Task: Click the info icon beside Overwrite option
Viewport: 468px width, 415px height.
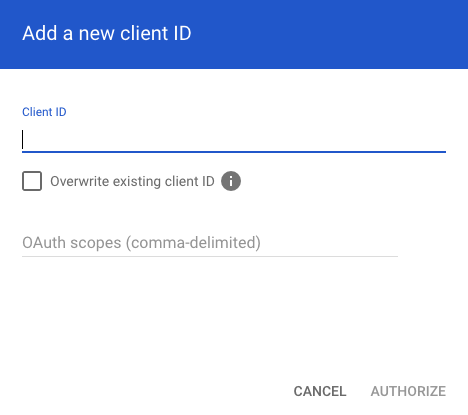Action: [x=231, y=181]
